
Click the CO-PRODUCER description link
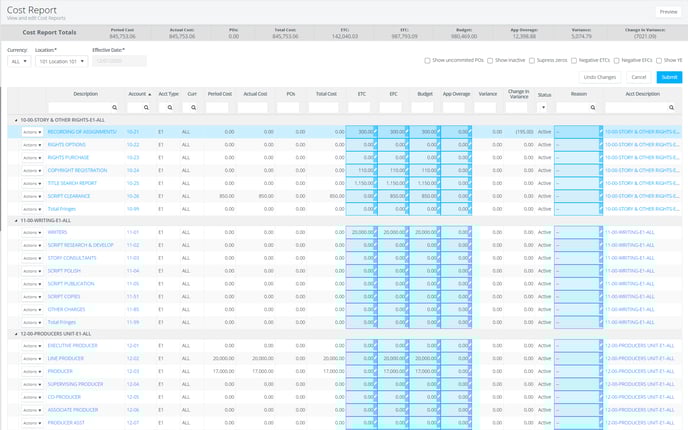point(64,397)
